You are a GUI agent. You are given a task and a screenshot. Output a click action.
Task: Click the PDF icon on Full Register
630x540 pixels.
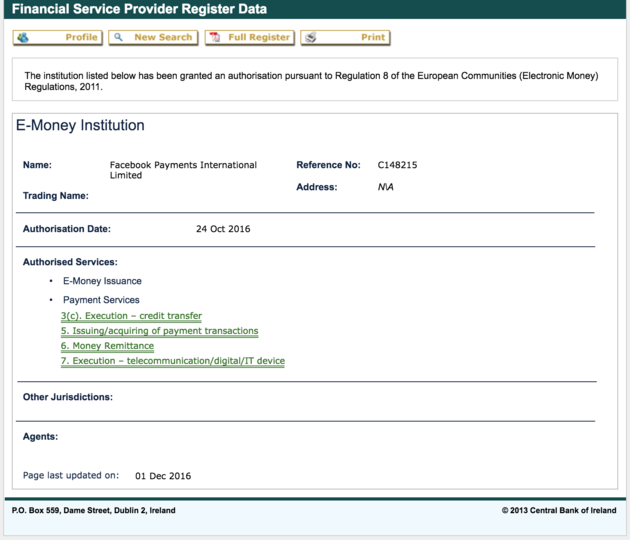pyautogui.click(x=215, y=37)
